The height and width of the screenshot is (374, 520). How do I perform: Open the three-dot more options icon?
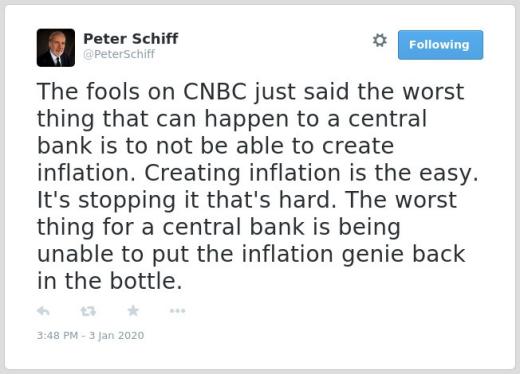[x=177, y=311]
